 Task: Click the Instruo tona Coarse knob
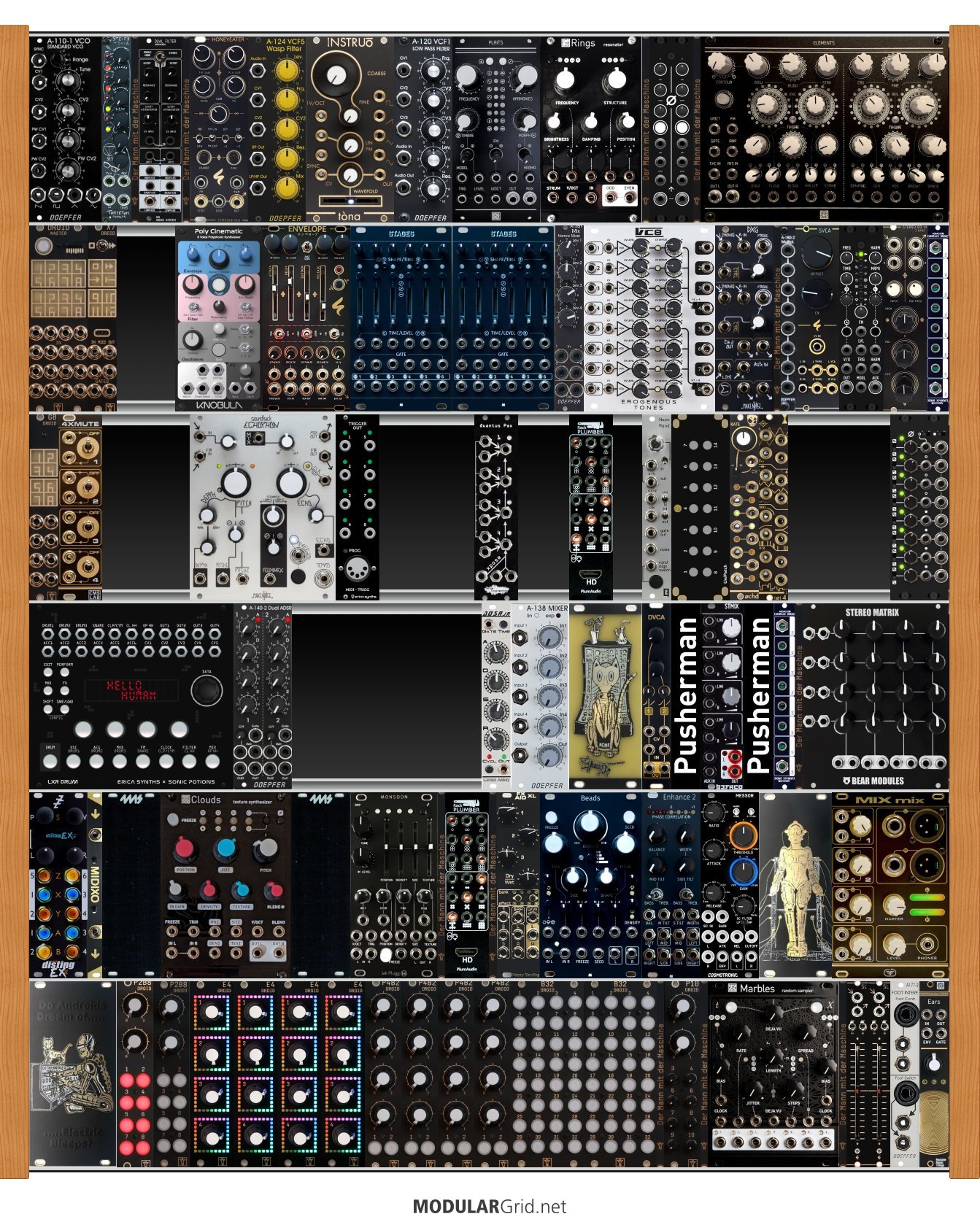[x=336, y=74]
